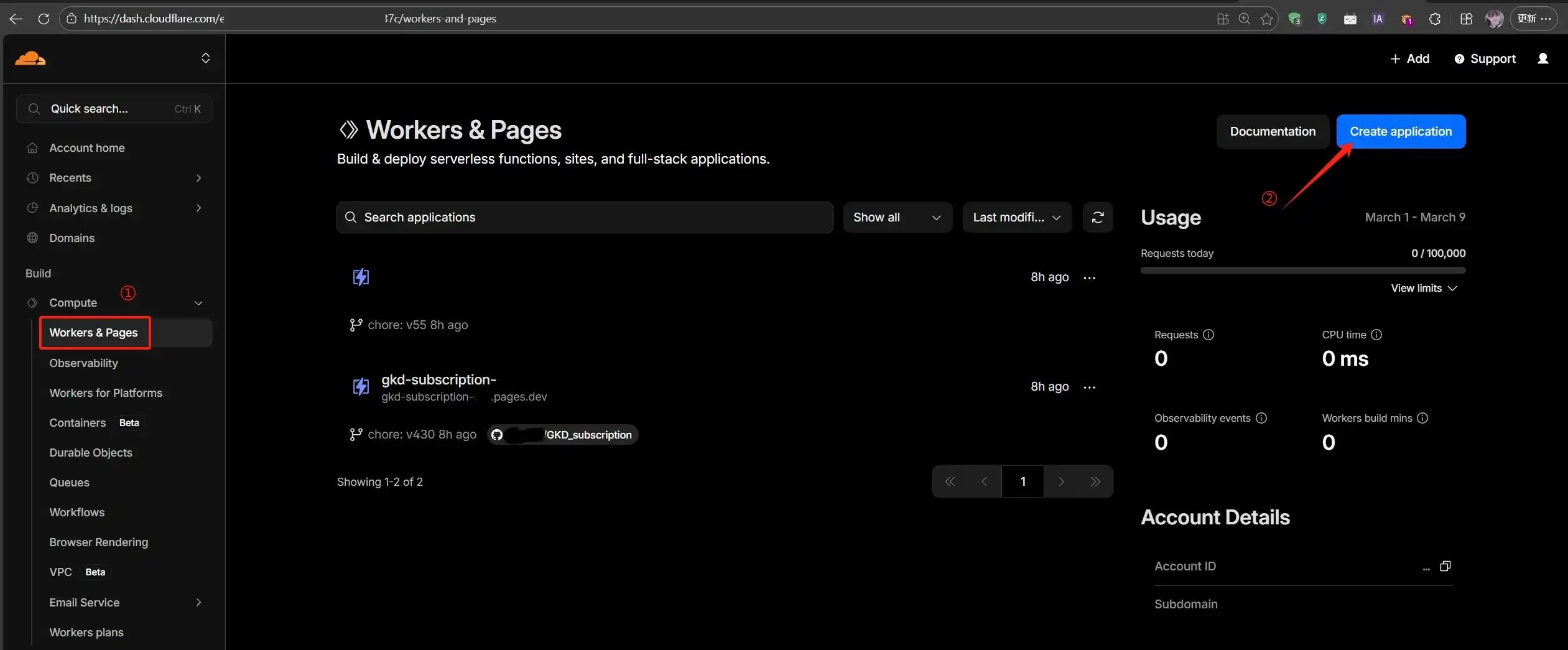Viewport: 1568px width, 650px height.
Task: Open the GKD_subscription GitHub repo chip
Action: click(x=562, y=435)
